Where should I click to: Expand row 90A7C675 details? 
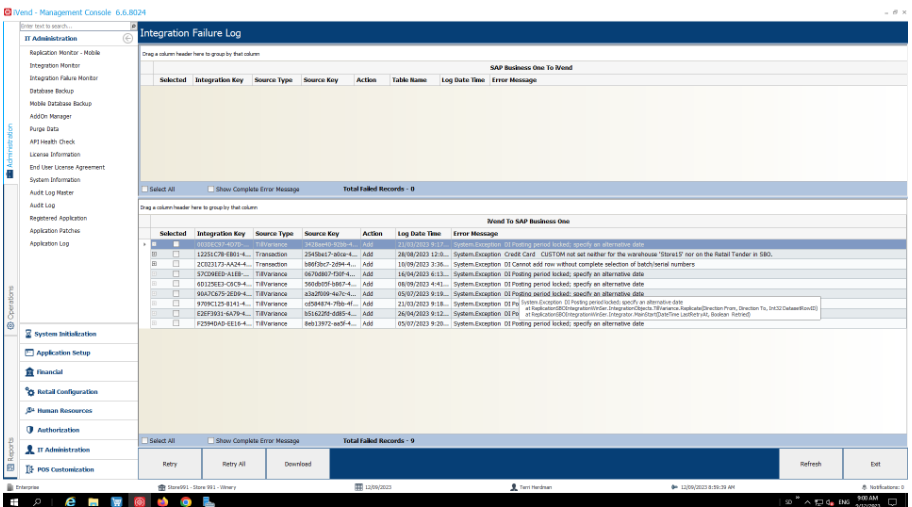point(154,294)
